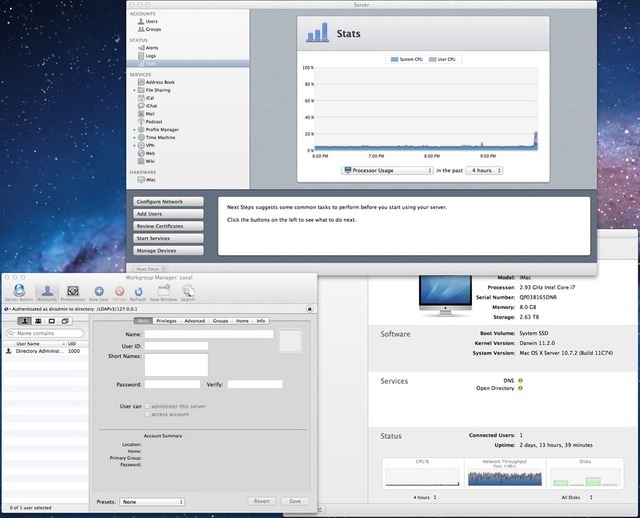Show group accounts list button
The image size is (640, 518).
click(x=38, y=321)
